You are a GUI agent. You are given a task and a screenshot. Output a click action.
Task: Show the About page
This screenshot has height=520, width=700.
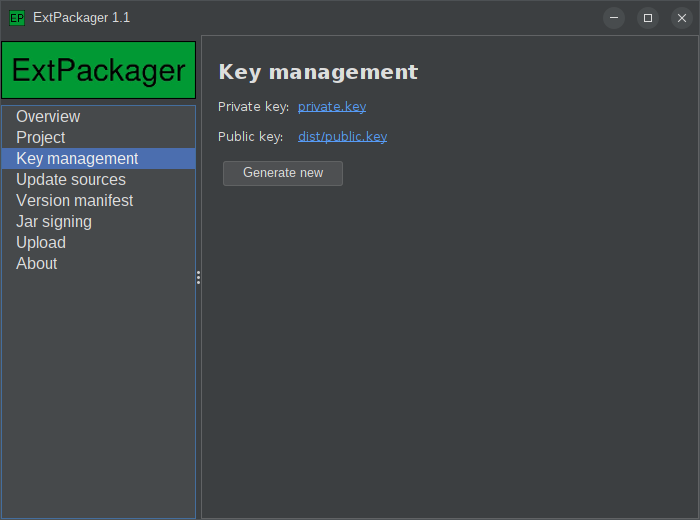point(98,263)
